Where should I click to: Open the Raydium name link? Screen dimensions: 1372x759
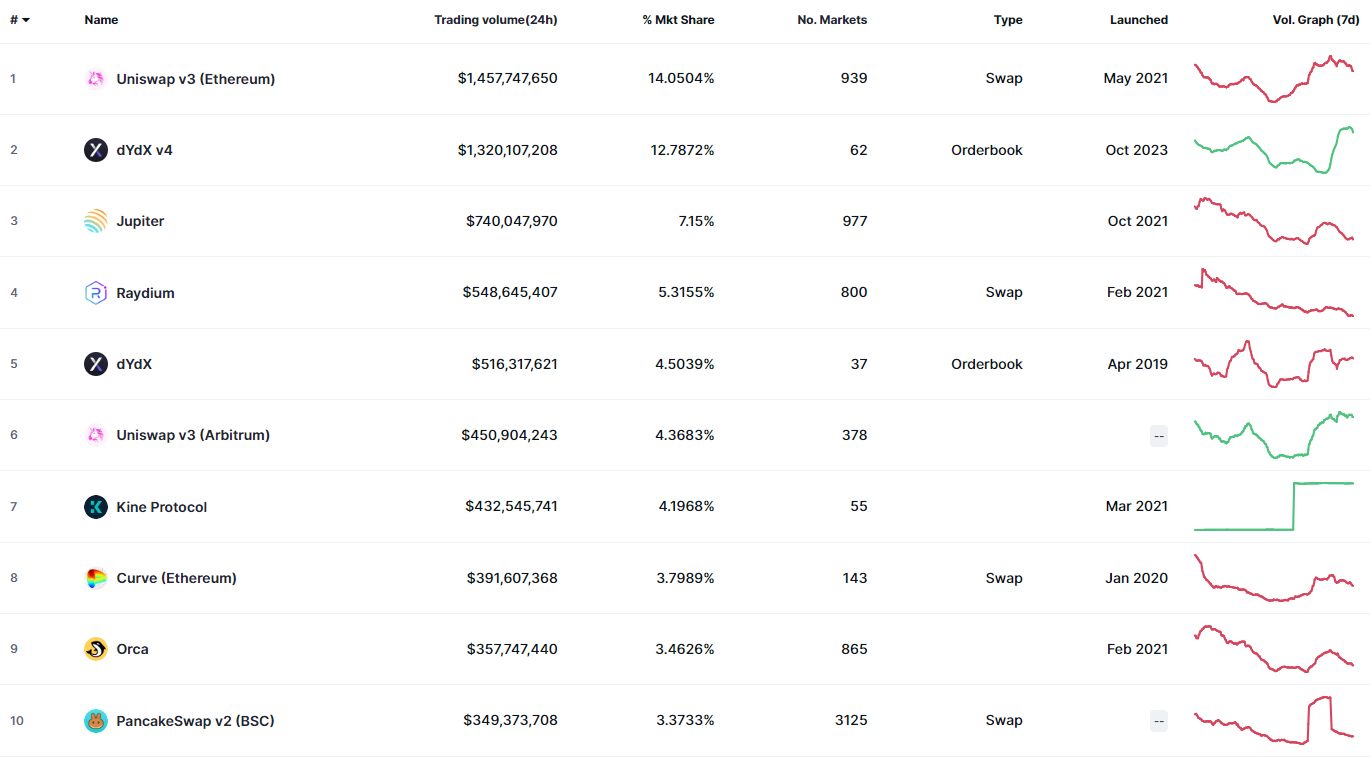[145, 293]
